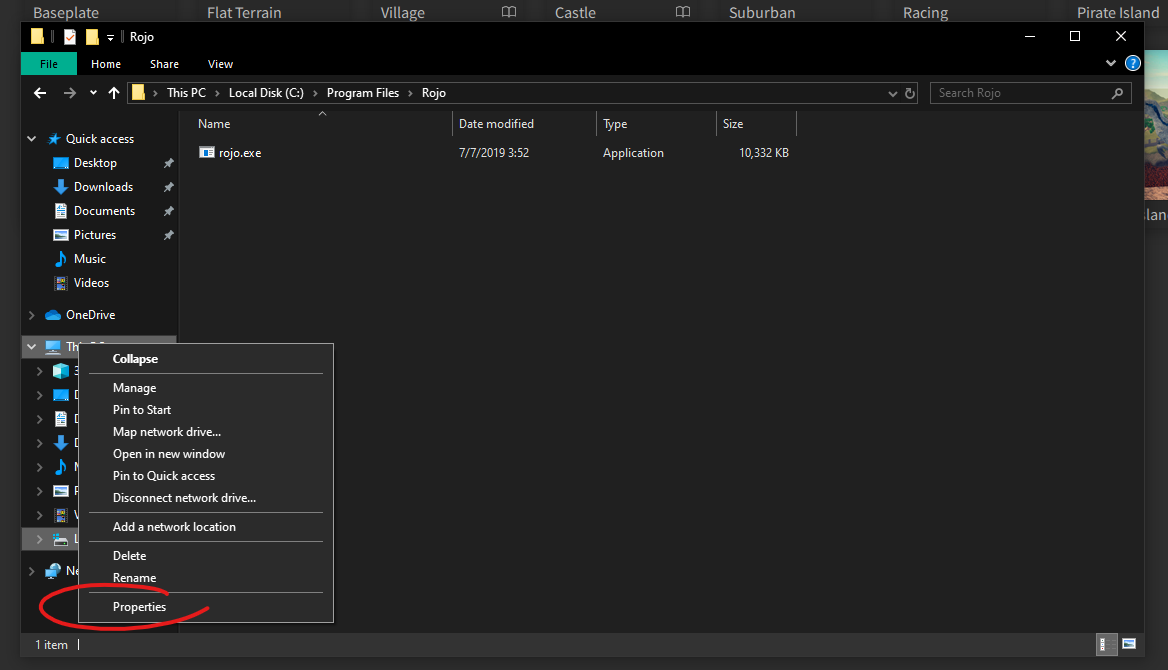Open the Home ribbon tab

tap(106, 64)
